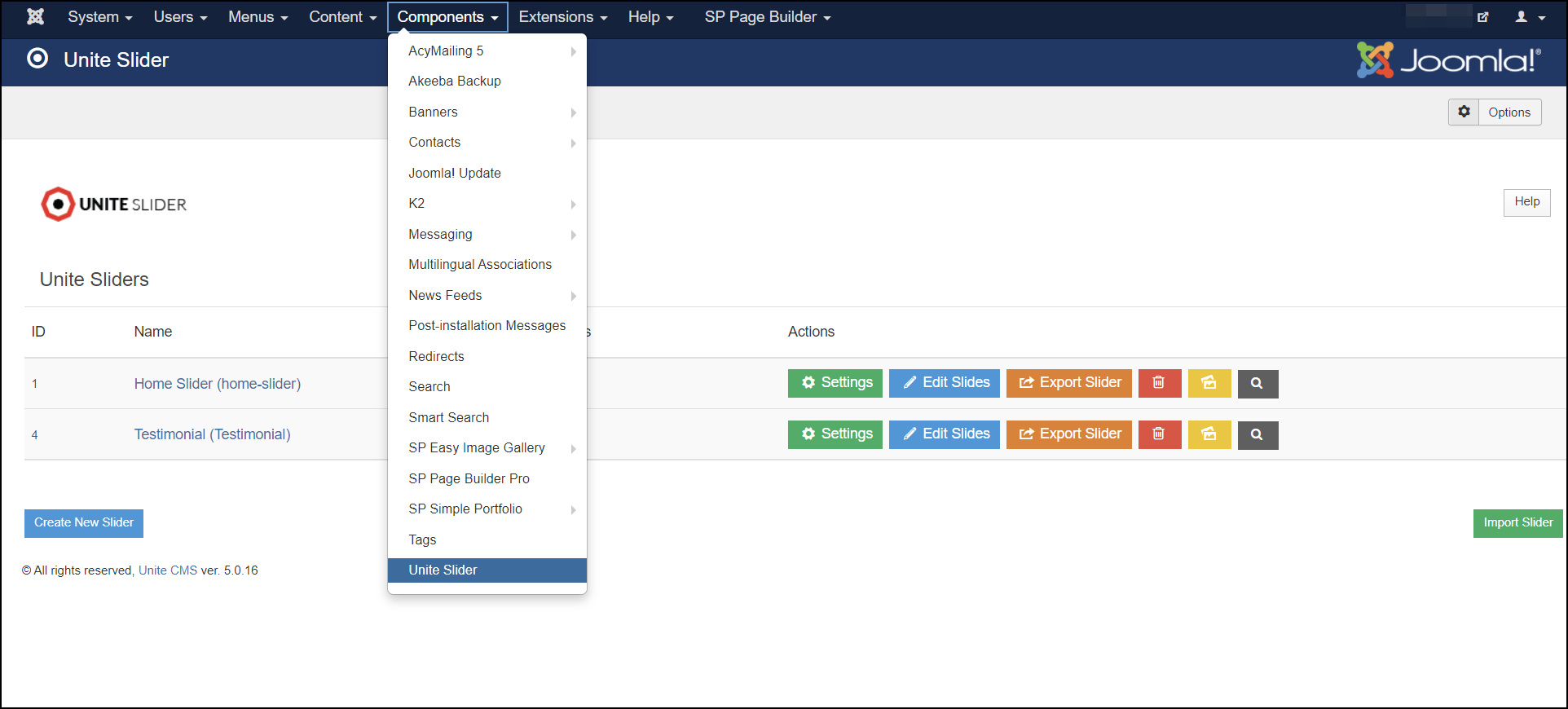Open Settings for Testimonial slider

pos(835,434)
